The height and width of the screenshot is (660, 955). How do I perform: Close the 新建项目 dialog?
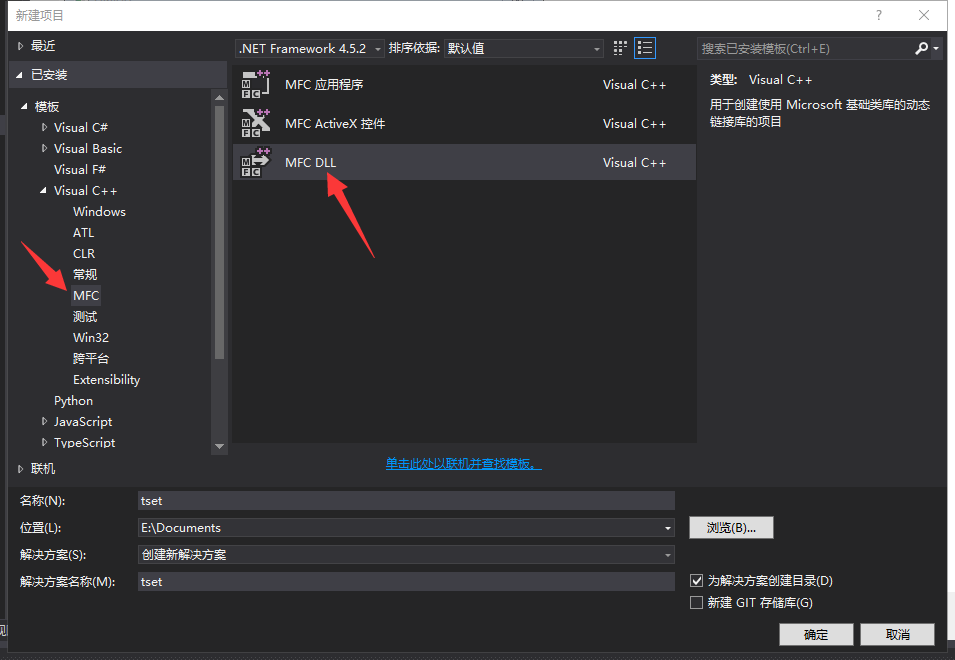(924, 15)
